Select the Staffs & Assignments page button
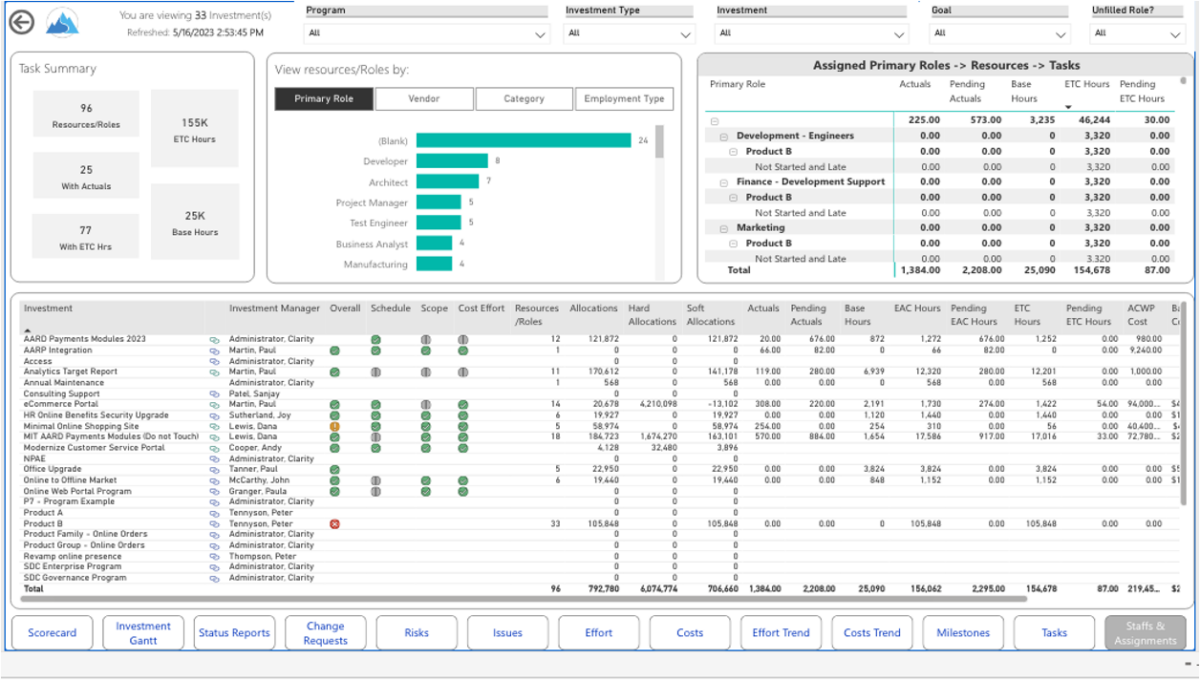This screenshot has height=680, width=1200. point(1145,633)
